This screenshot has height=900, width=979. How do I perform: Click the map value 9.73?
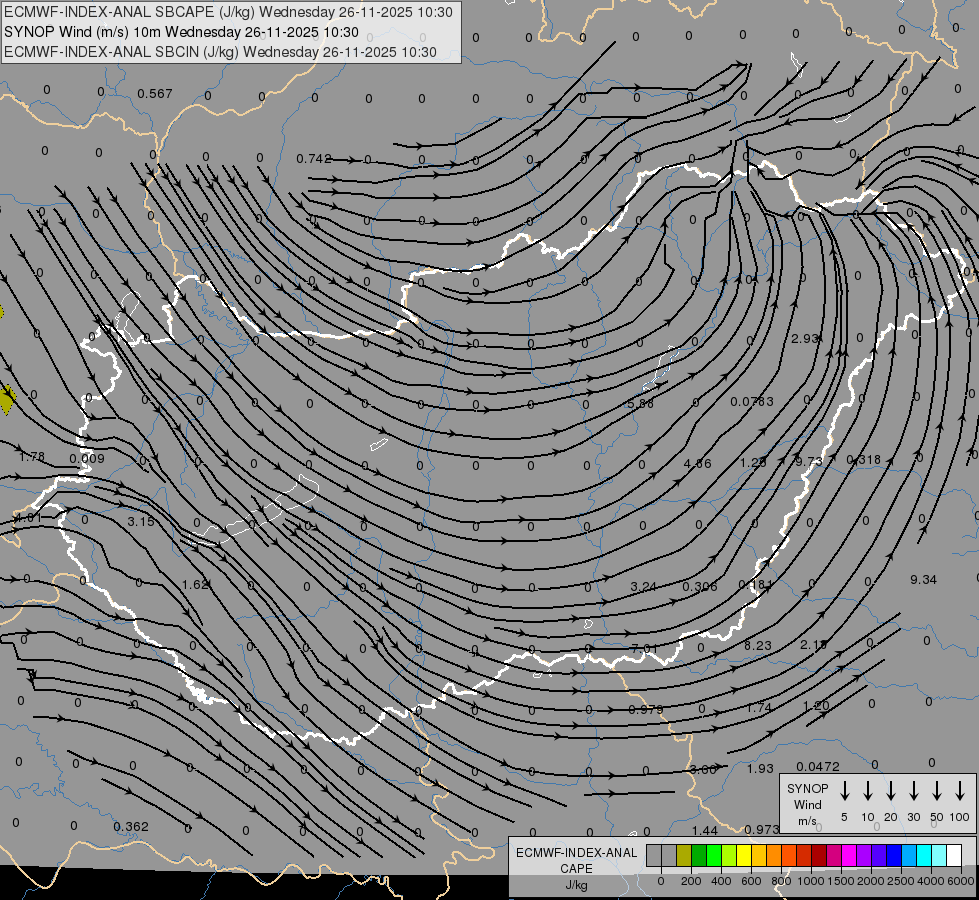[809, 461]
